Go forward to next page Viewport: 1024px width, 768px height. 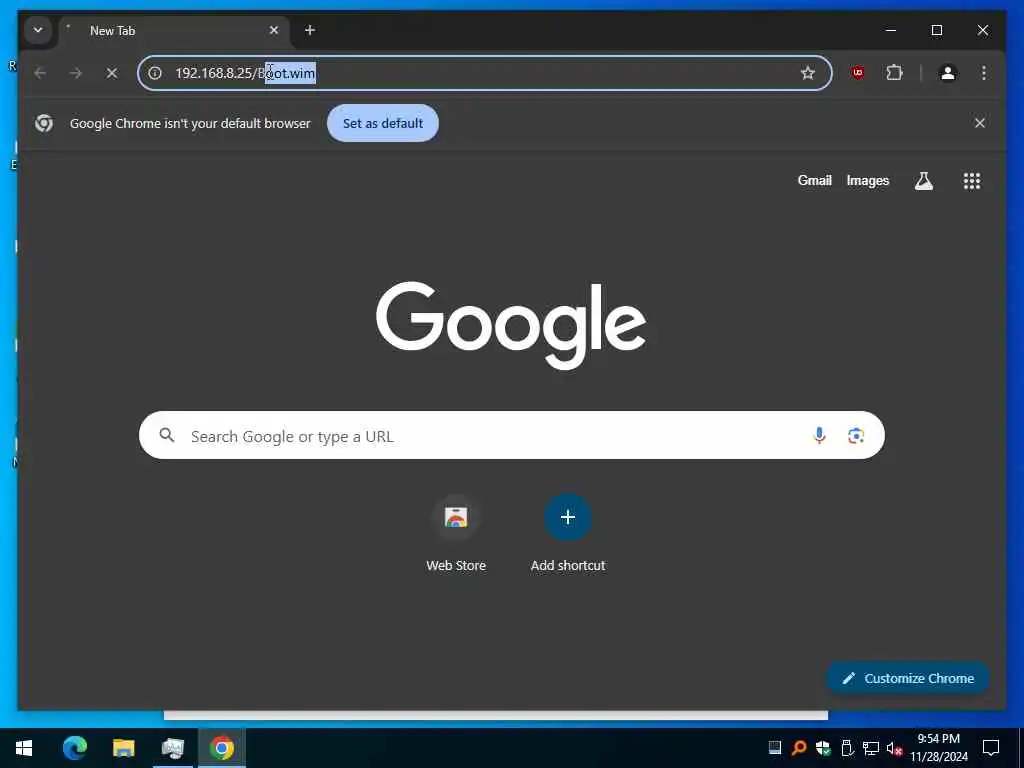coord(76,73)
